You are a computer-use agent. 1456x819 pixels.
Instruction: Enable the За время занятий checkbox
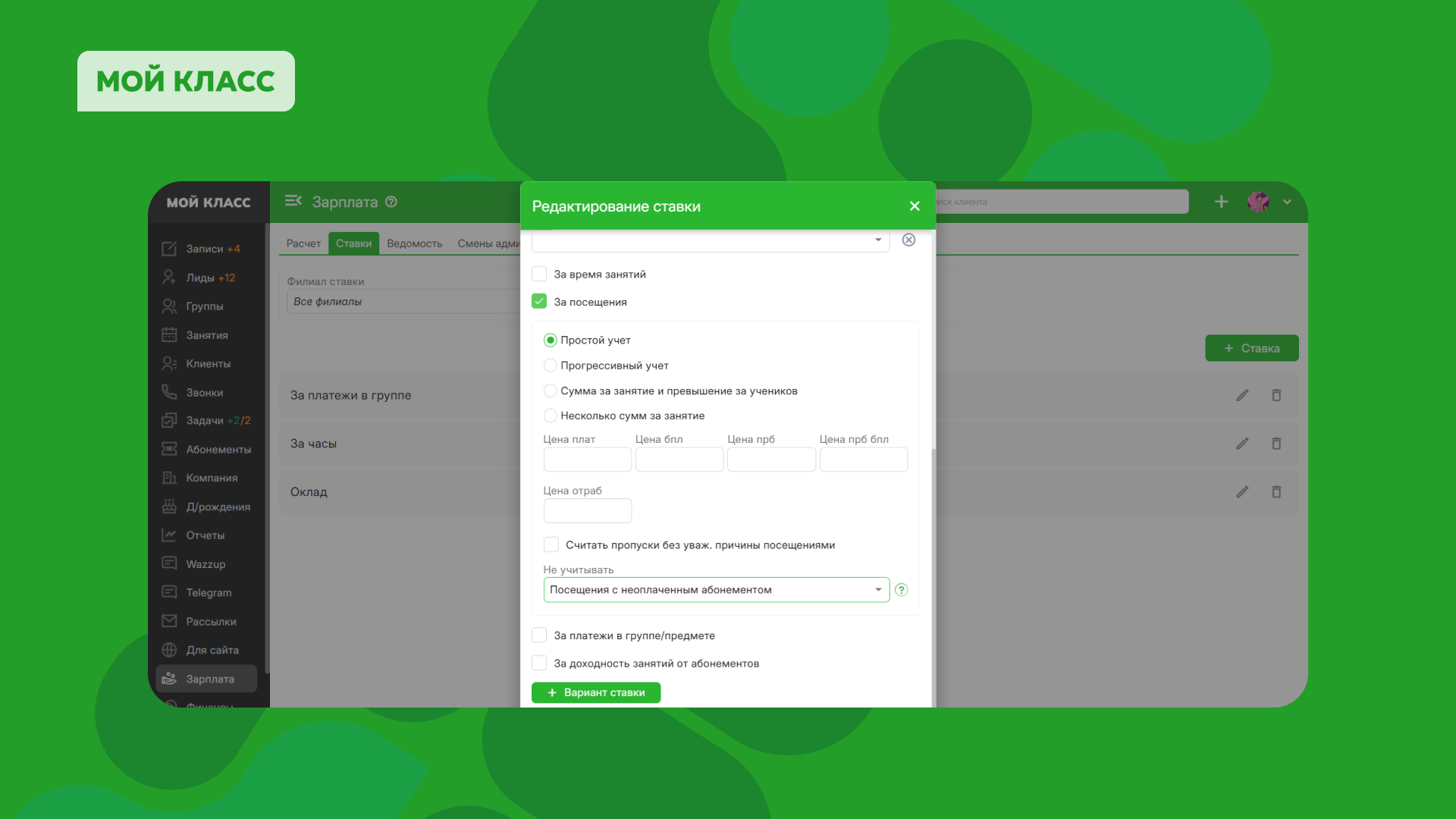pyautogui.click(x=539, y=274)
